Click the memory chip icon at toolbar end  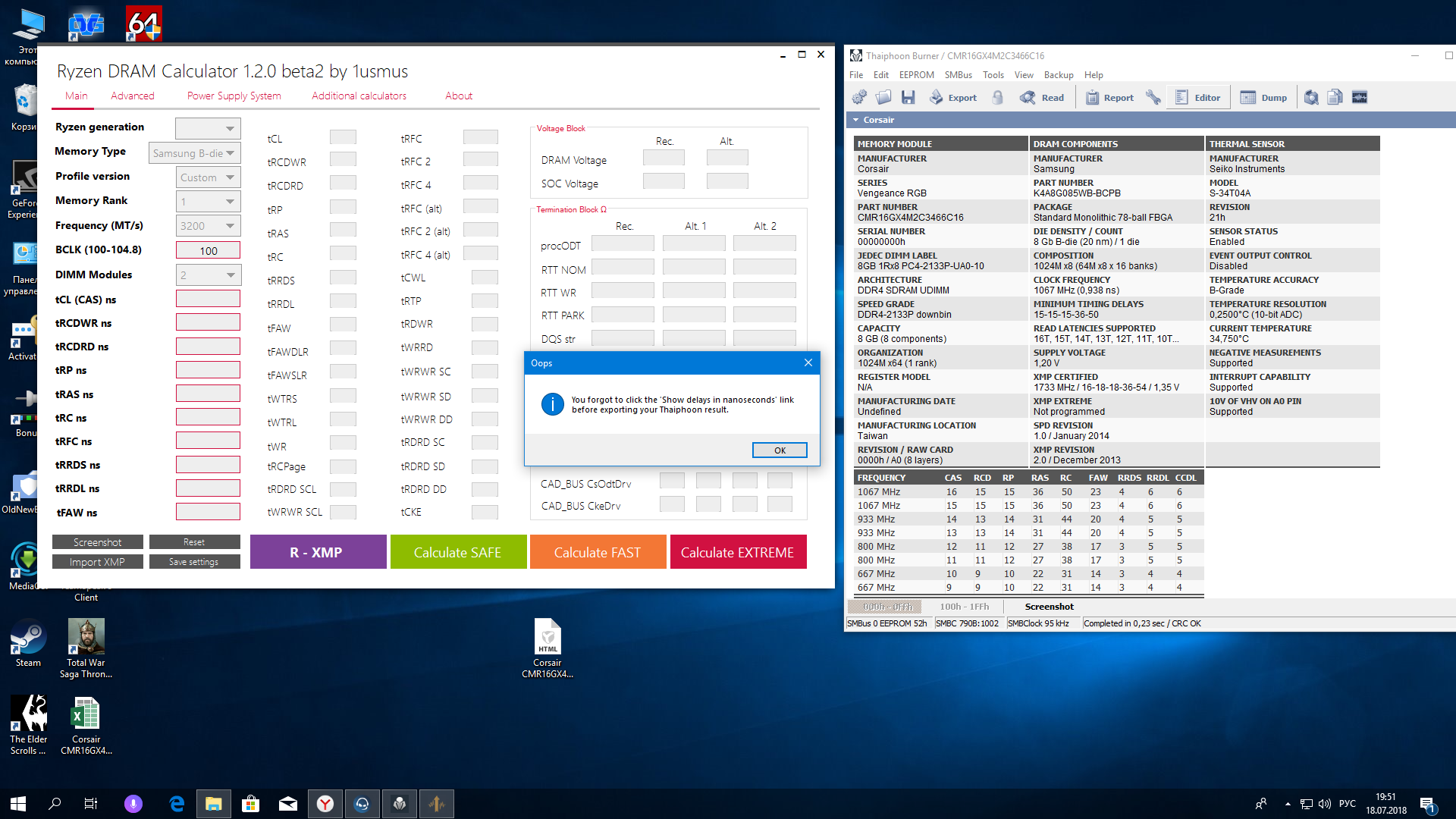tap(1360, 97)
